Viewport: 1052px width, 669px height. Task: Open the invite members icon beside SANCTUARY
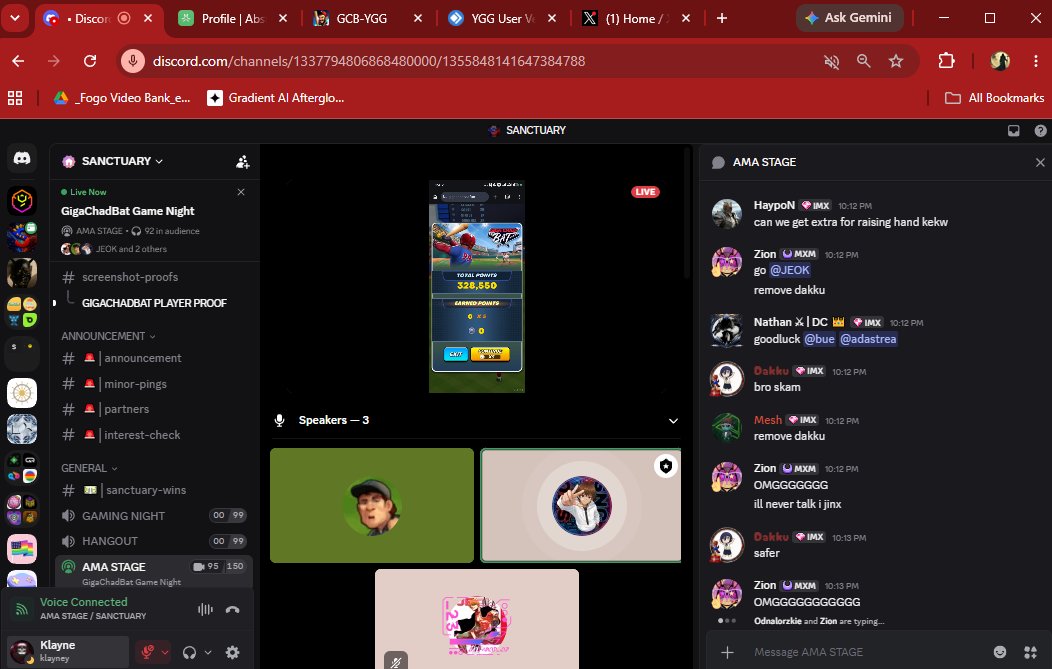[243, 162]
